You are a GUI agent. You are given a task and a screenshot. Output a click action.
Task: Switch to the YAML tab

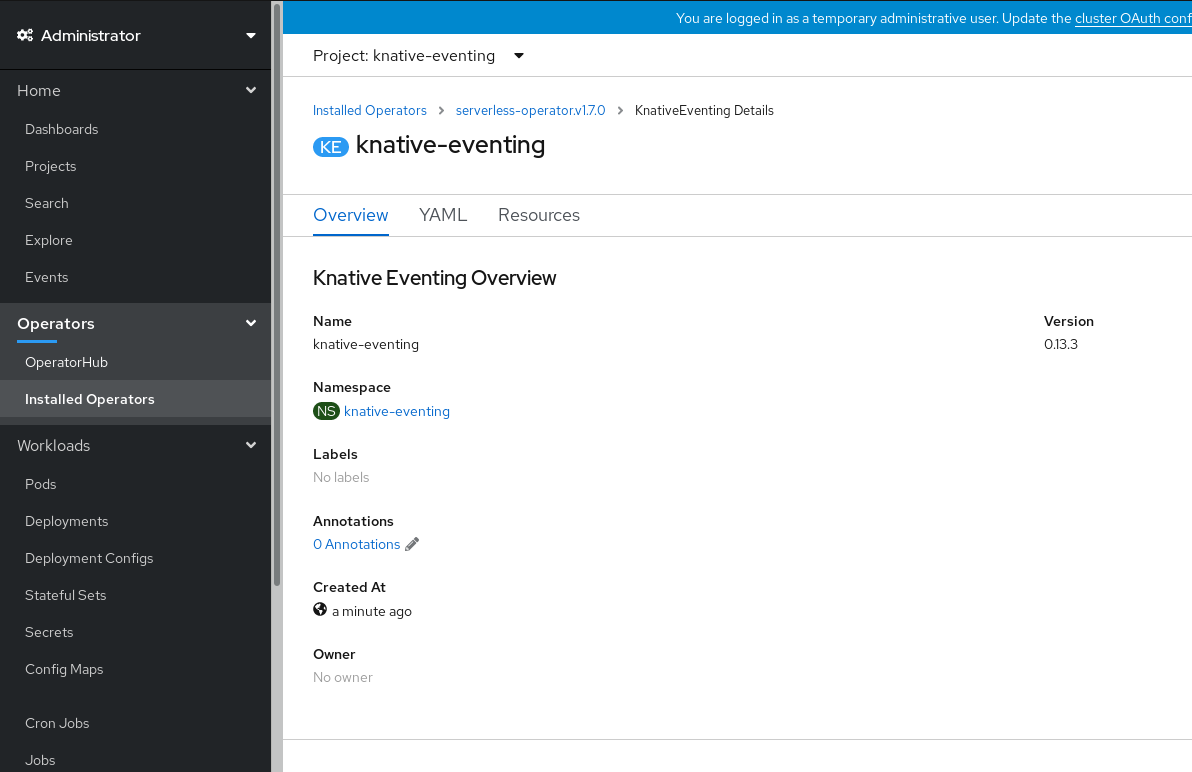[443, 215]
